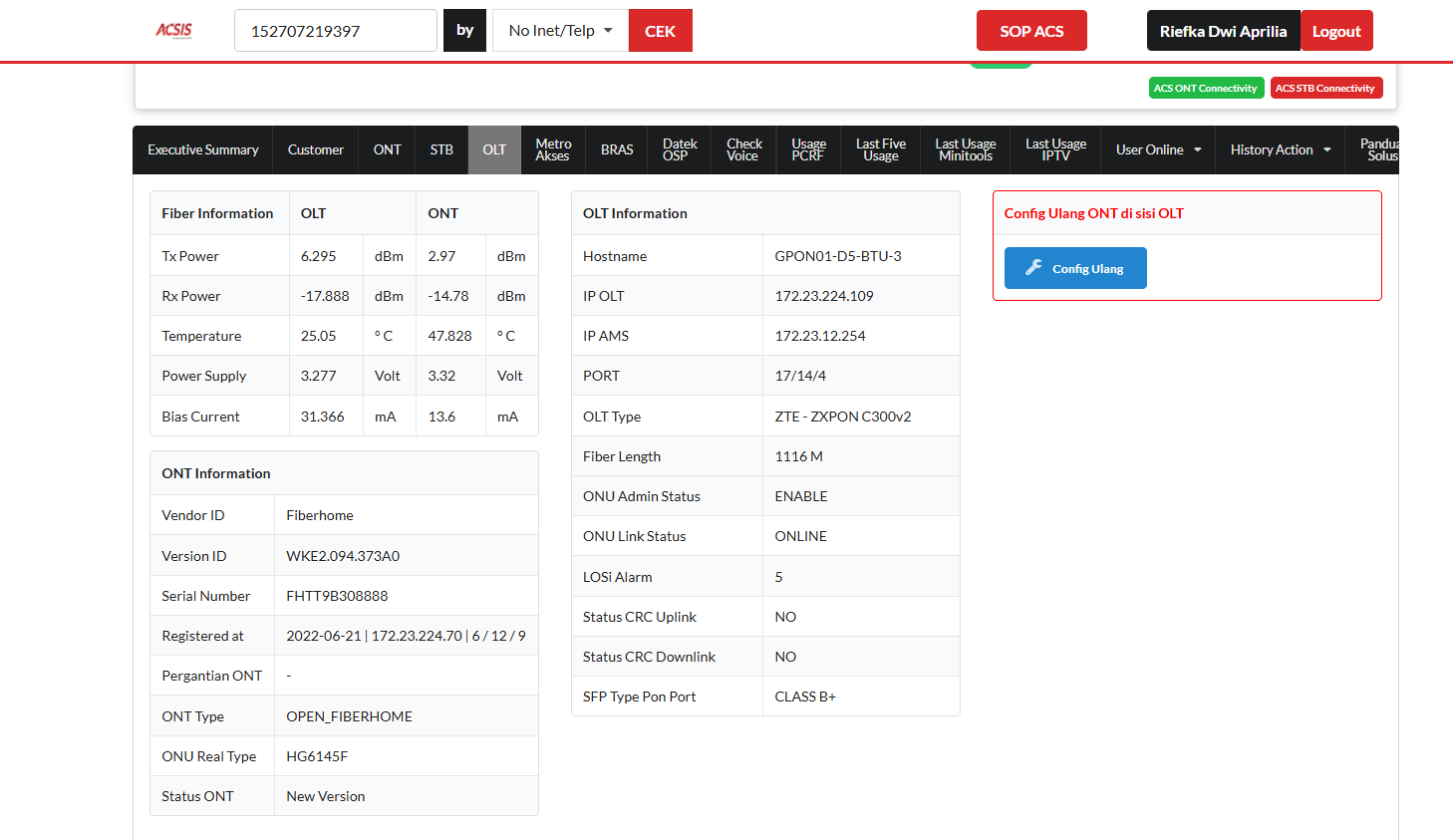Viewport: 1453px width, 840px height.
Task: Click the search number input field
Action: point(336,31)
